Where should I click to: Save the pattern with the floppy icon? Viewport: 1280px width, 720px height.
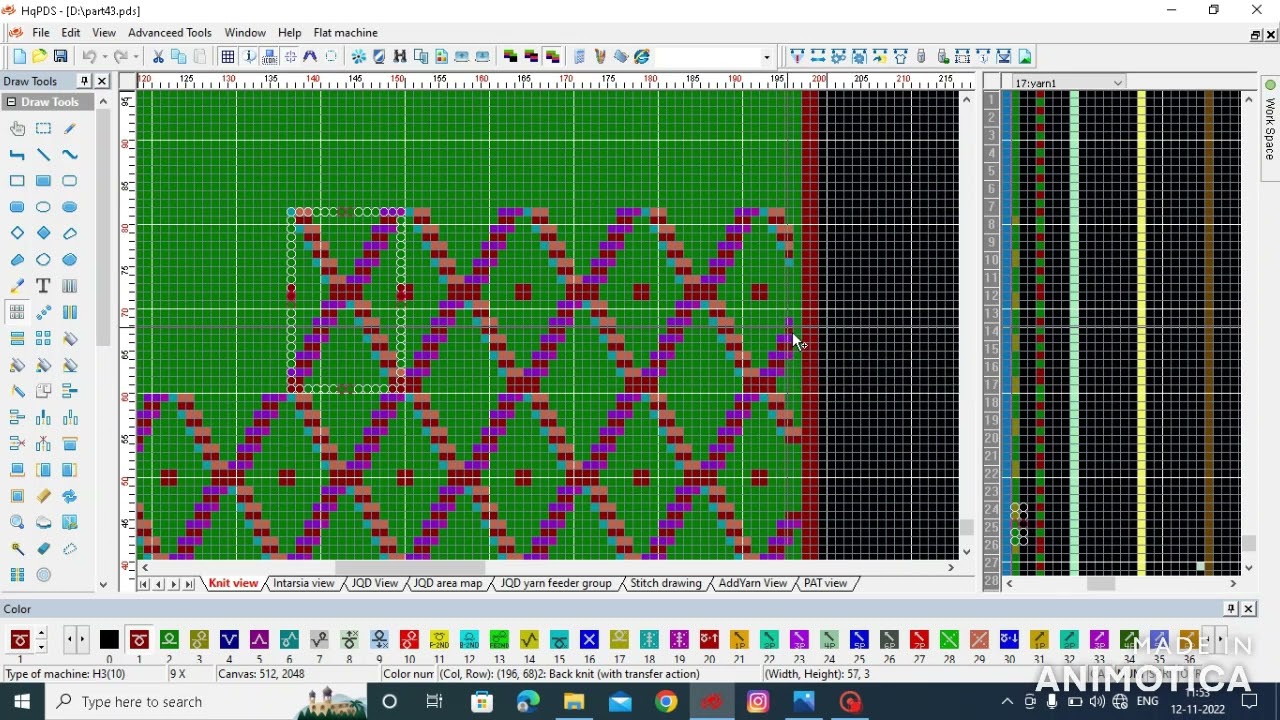pos(61,57)
